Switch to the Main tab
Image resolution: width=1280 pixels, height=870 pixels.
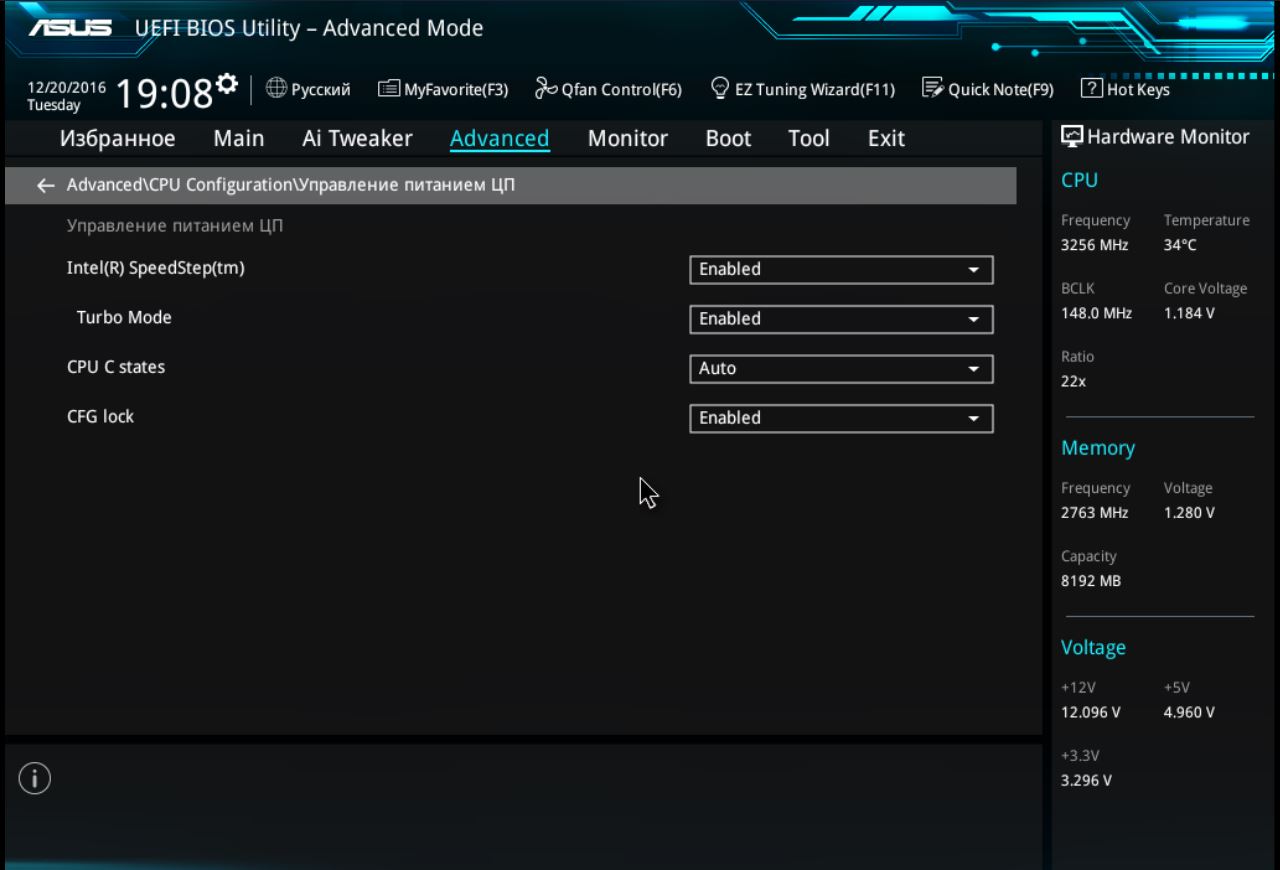click(x=239, y=139)
